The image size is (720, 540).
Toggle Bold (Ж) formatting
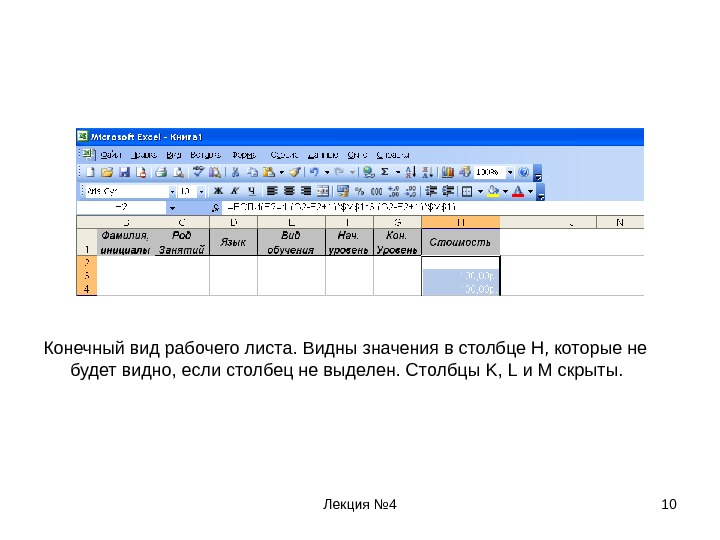(x=218, y=191)
